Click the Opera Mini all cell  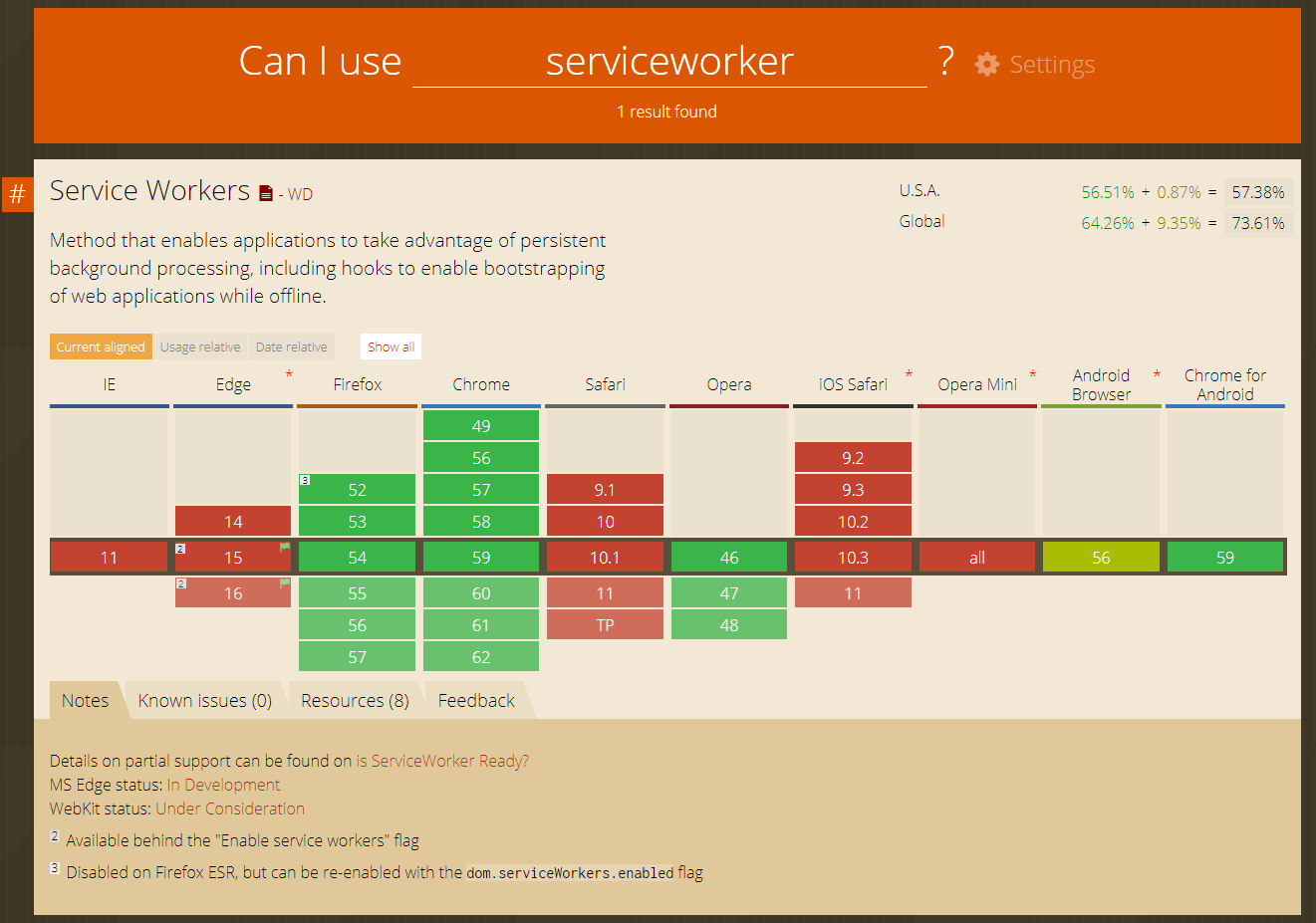[x=977, y=557]
